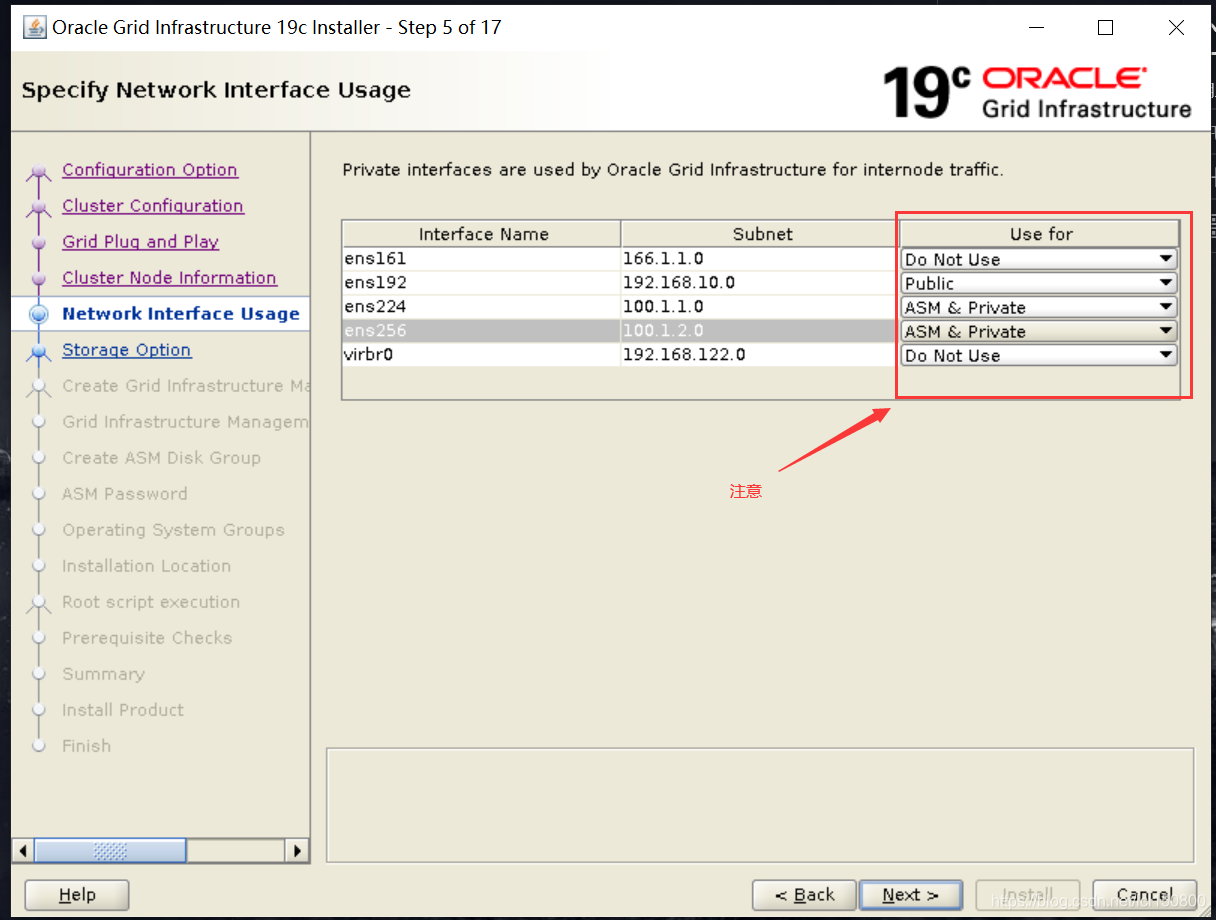Click the Cluster Configuration step bullet icon

39,207
